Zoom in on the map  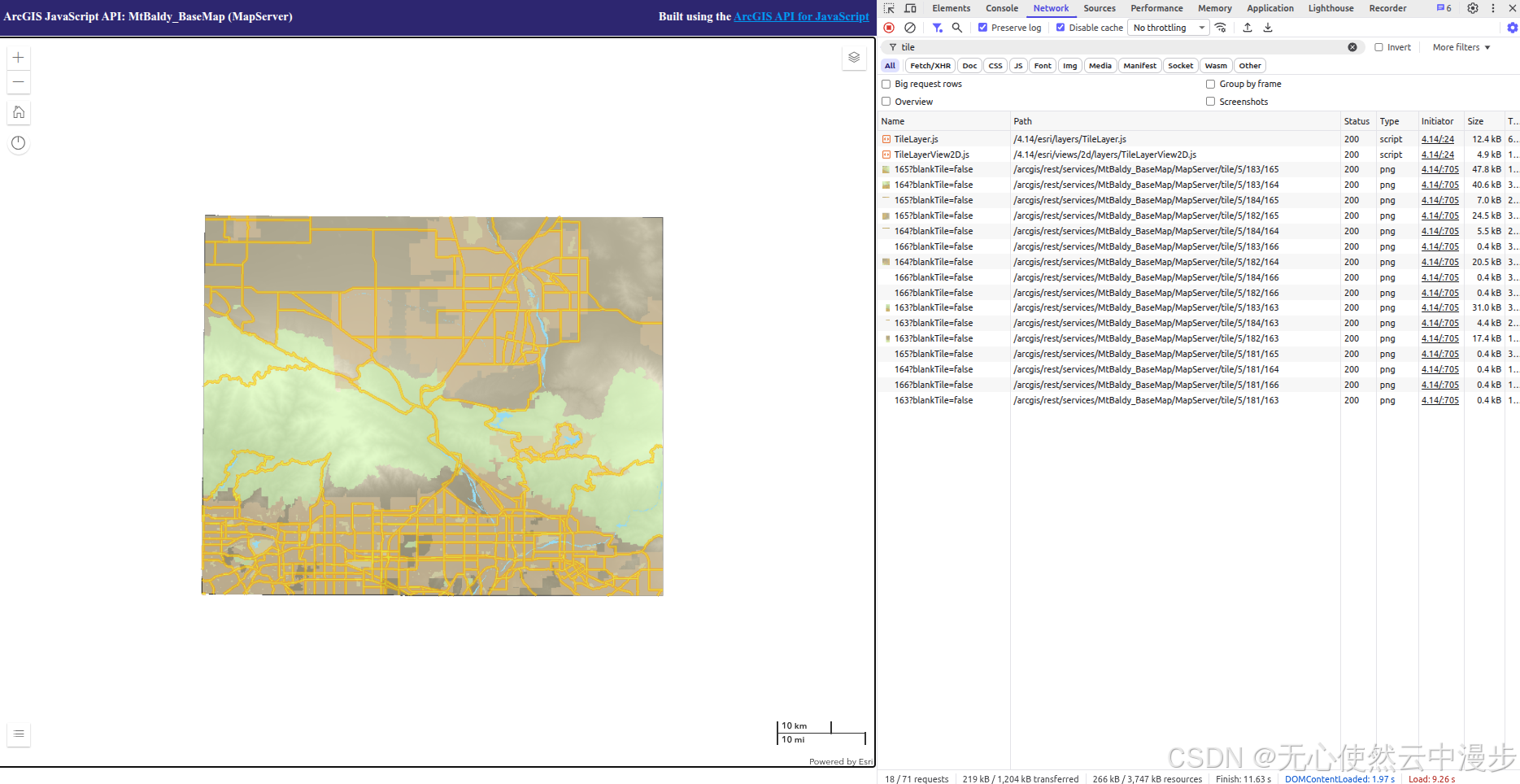(19, 58)
